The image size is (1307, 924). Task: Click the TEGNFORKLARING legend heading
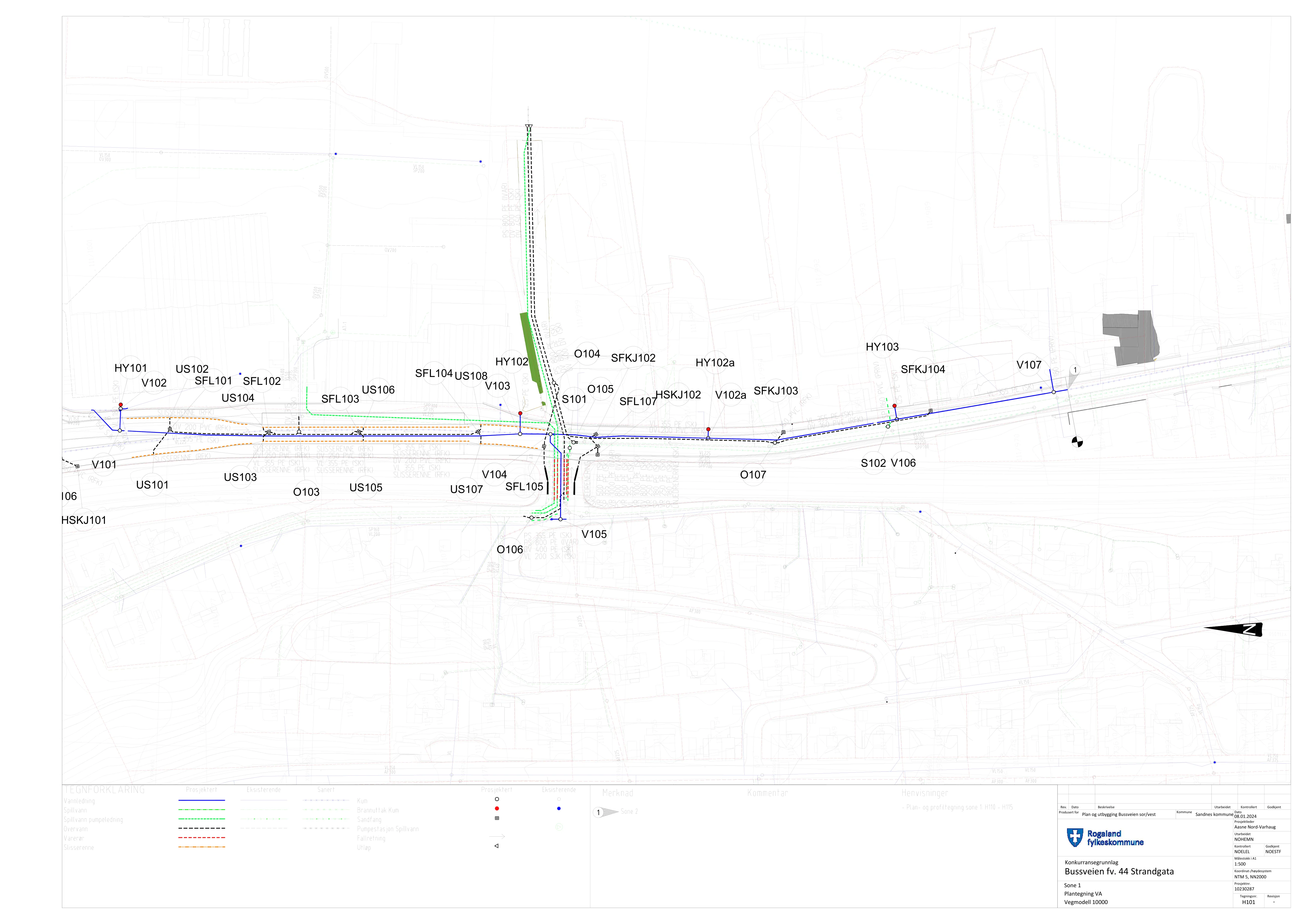click(104, 790)
